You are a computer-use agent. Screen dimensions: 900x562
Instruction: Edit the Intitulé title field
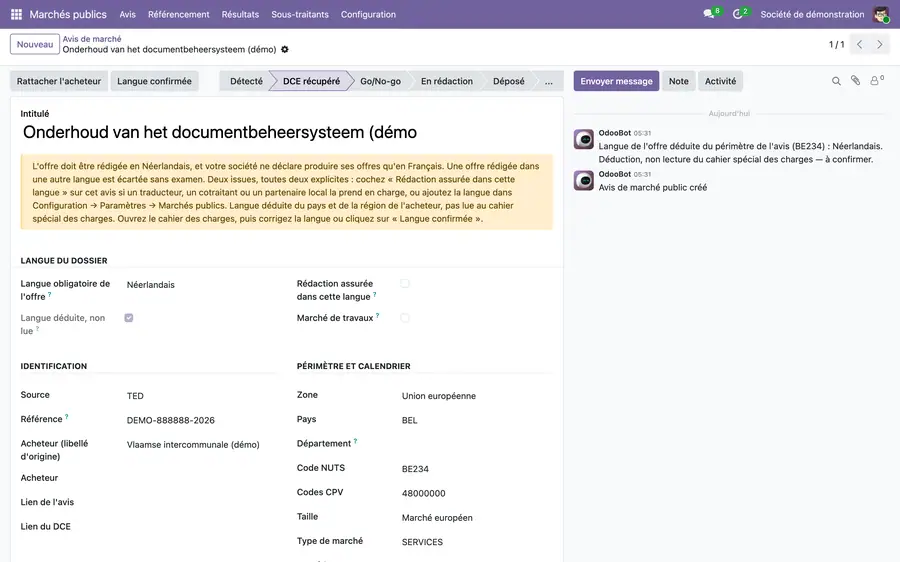coord(286,133)
